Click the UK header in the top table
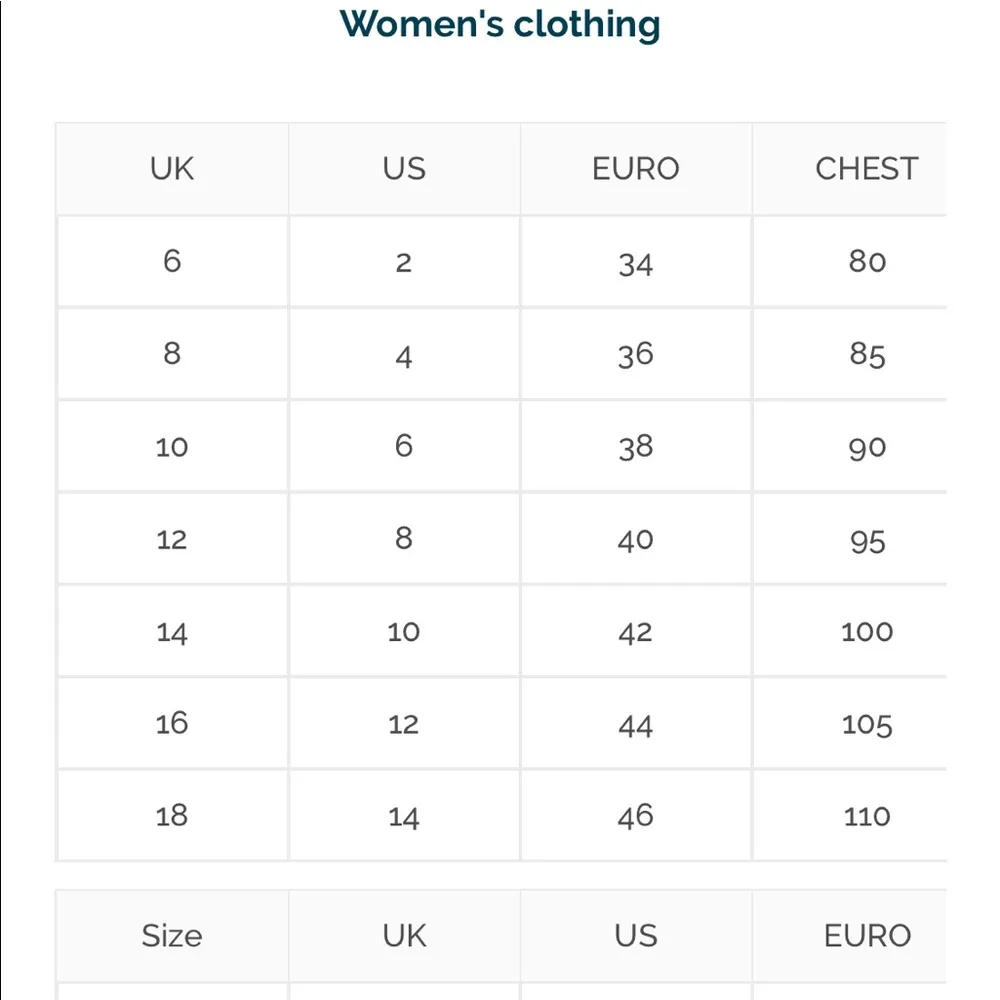The width and height of the screenshot is (1000, 1000). [x=172, y=169]
